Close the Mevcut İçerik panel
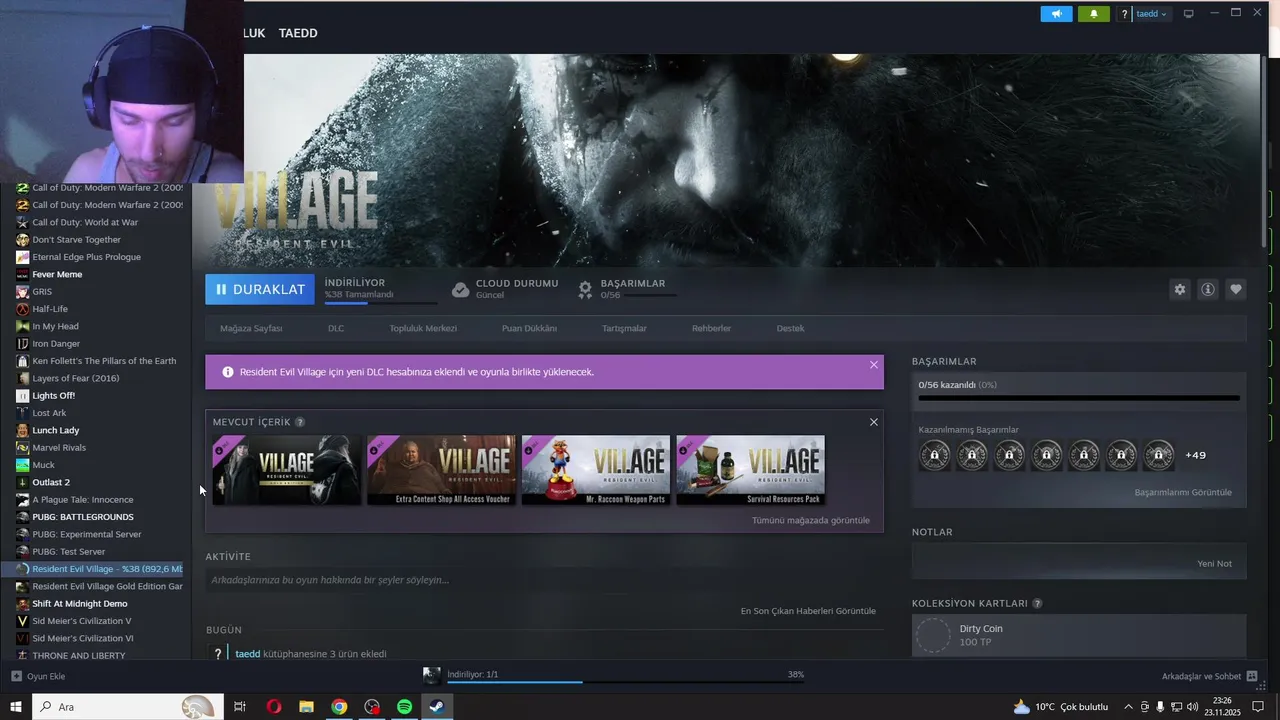Screen dimensions: 1280x720 [x=874, y=422]
